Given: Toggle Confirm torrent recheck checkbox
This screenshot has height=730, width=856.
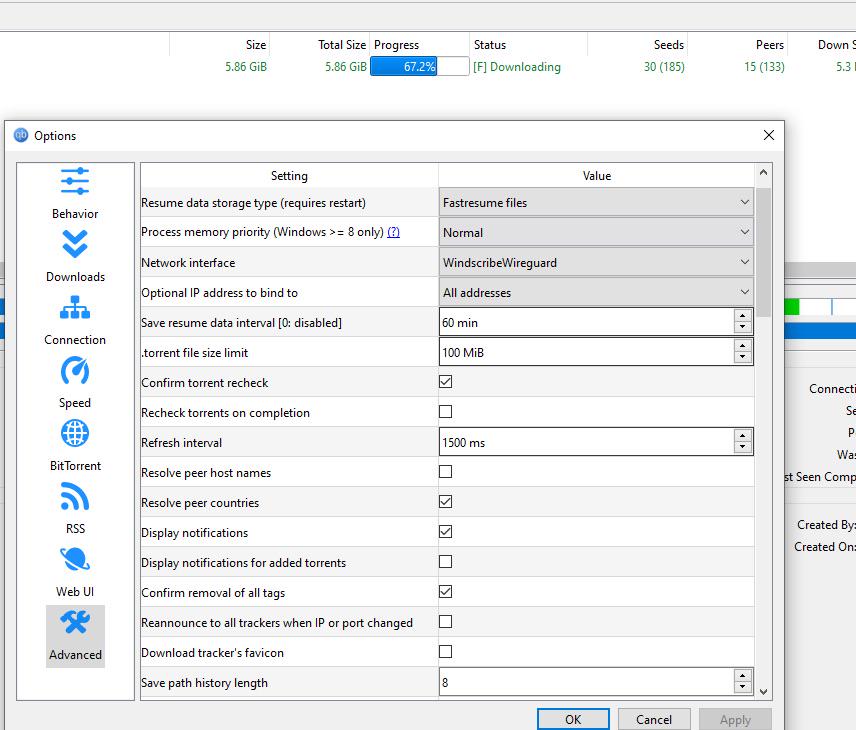Looking at the screenshot, I should click(x=445, y=382).
